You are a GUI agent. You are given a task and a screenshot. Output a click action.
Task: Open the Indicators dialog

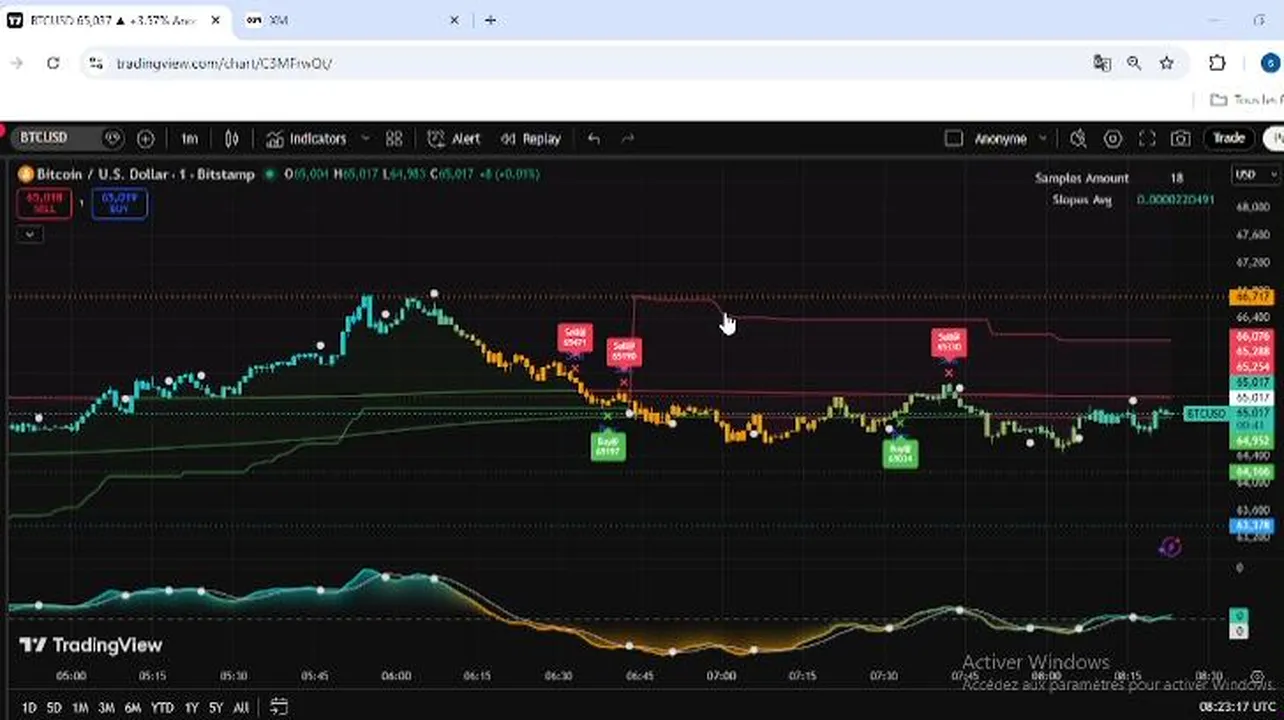pyautogui.click(x=306, y=139)
